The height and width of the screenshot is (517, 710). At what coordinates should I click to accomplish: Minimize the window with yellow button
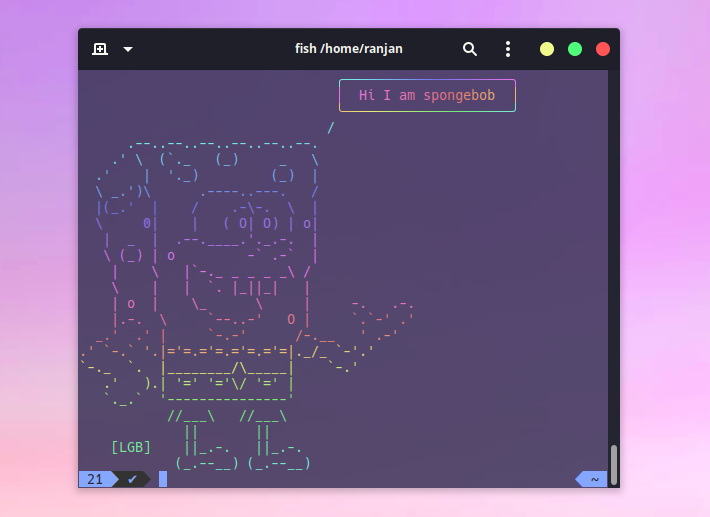pos(547,49)
